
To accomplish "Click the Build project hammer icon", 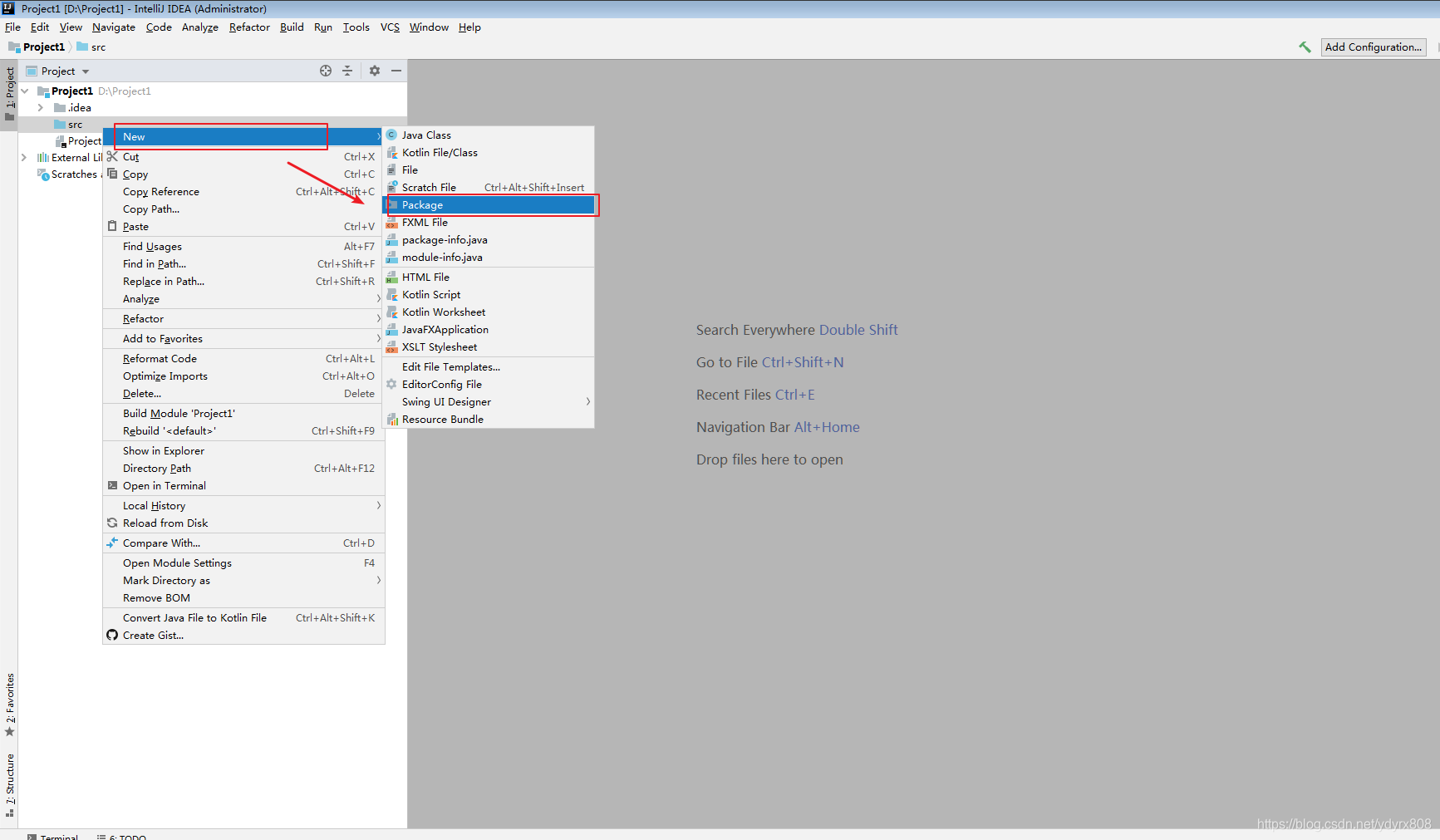I will tap(1305, 47).
